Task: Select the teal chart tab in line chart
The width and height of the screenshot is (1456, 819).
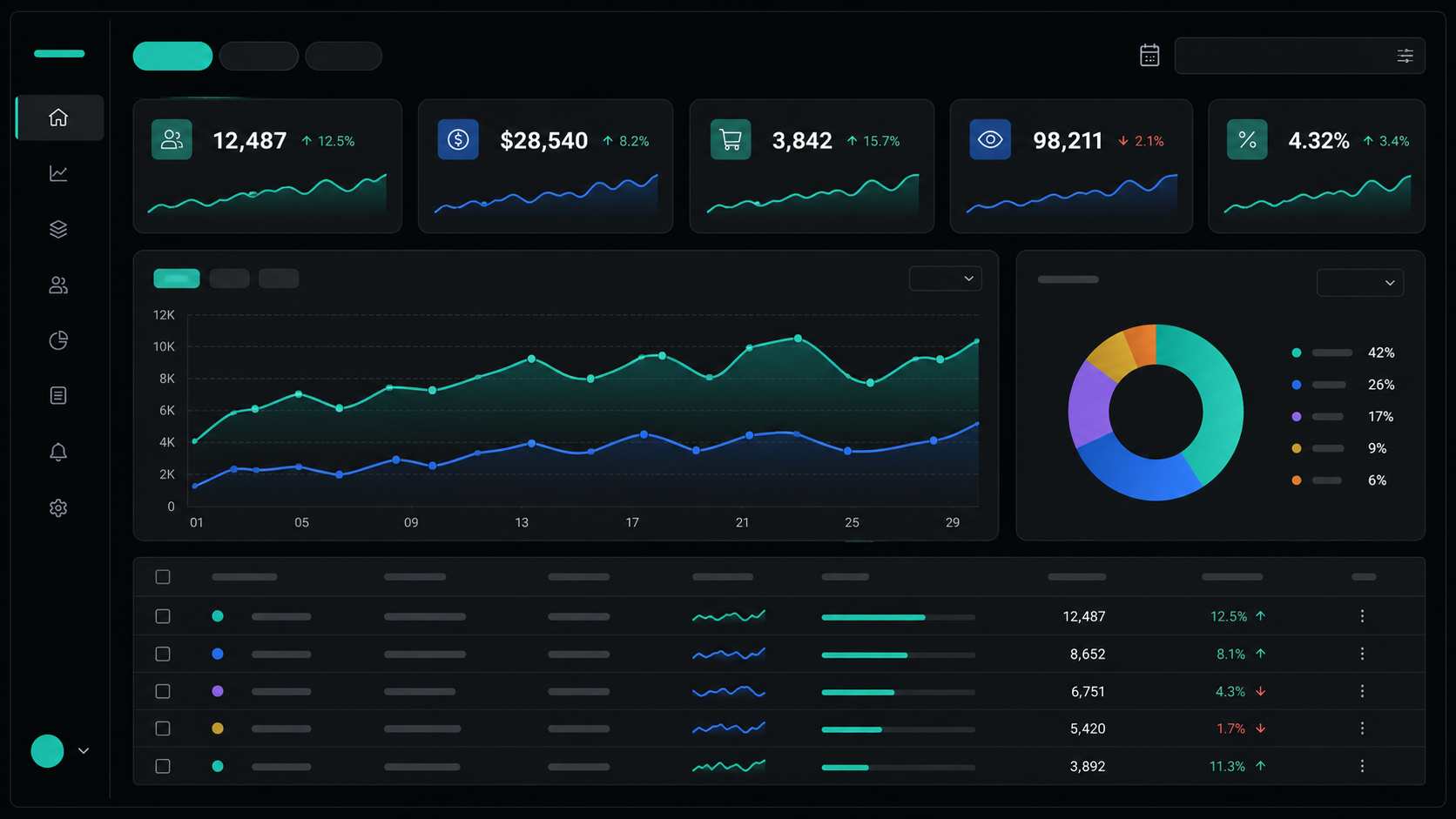Action: (177, 279)
